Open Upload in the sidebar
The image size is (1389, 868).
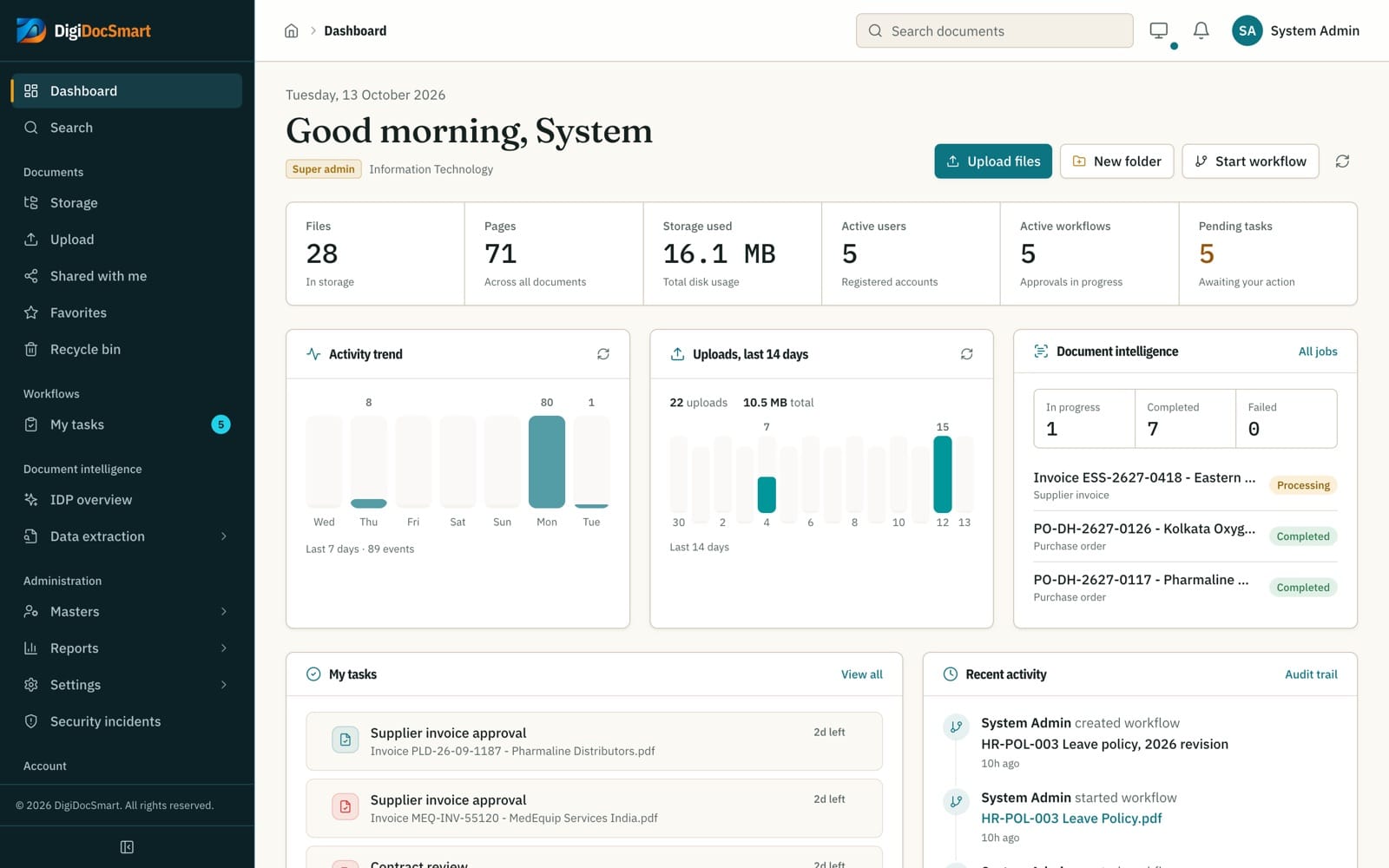[x=127, y=240]
